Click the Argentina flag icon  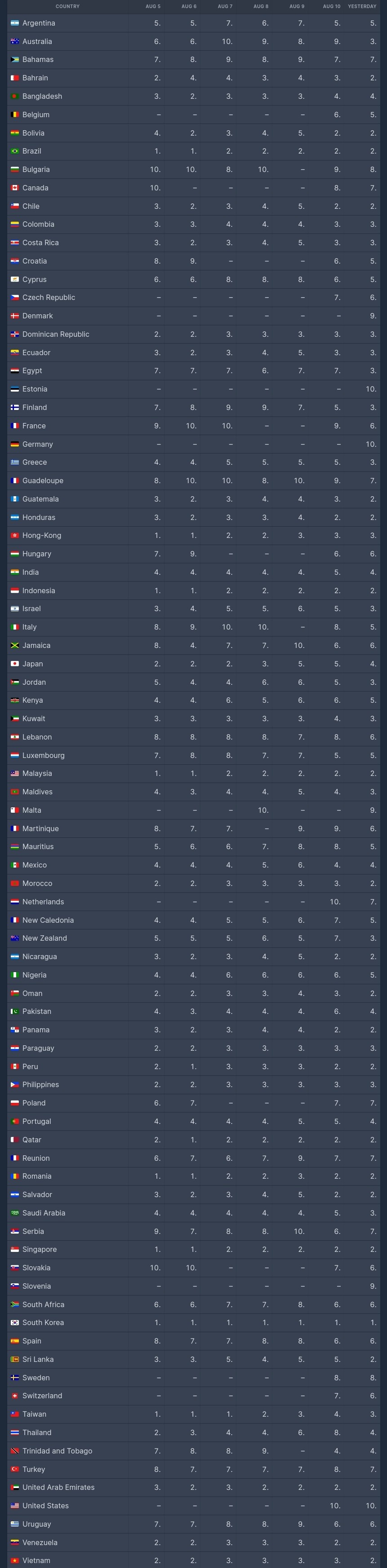(x=15, y=23)
